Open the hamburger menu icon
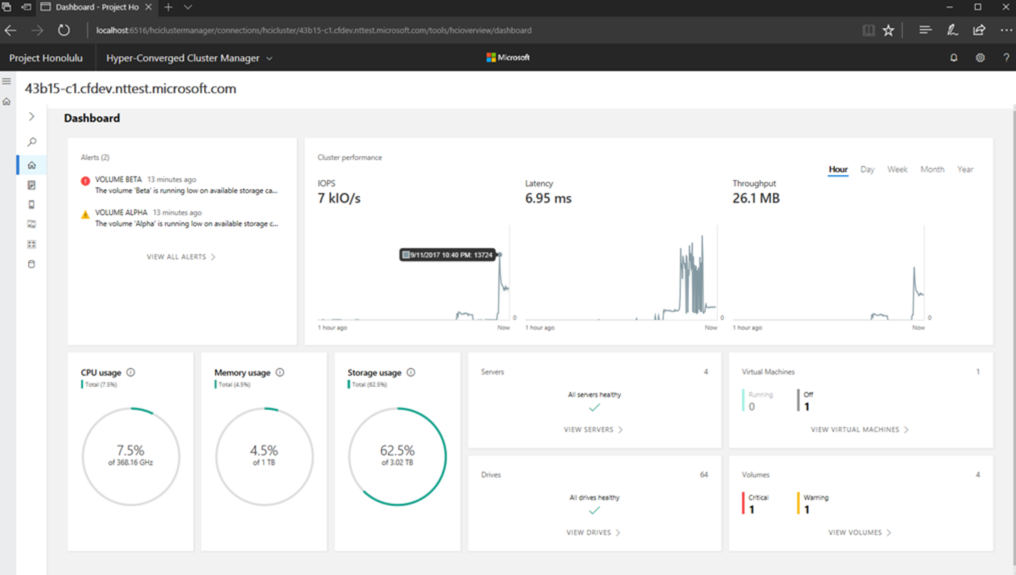Viewport: 1016px width, 575px height. coord(6,81)
